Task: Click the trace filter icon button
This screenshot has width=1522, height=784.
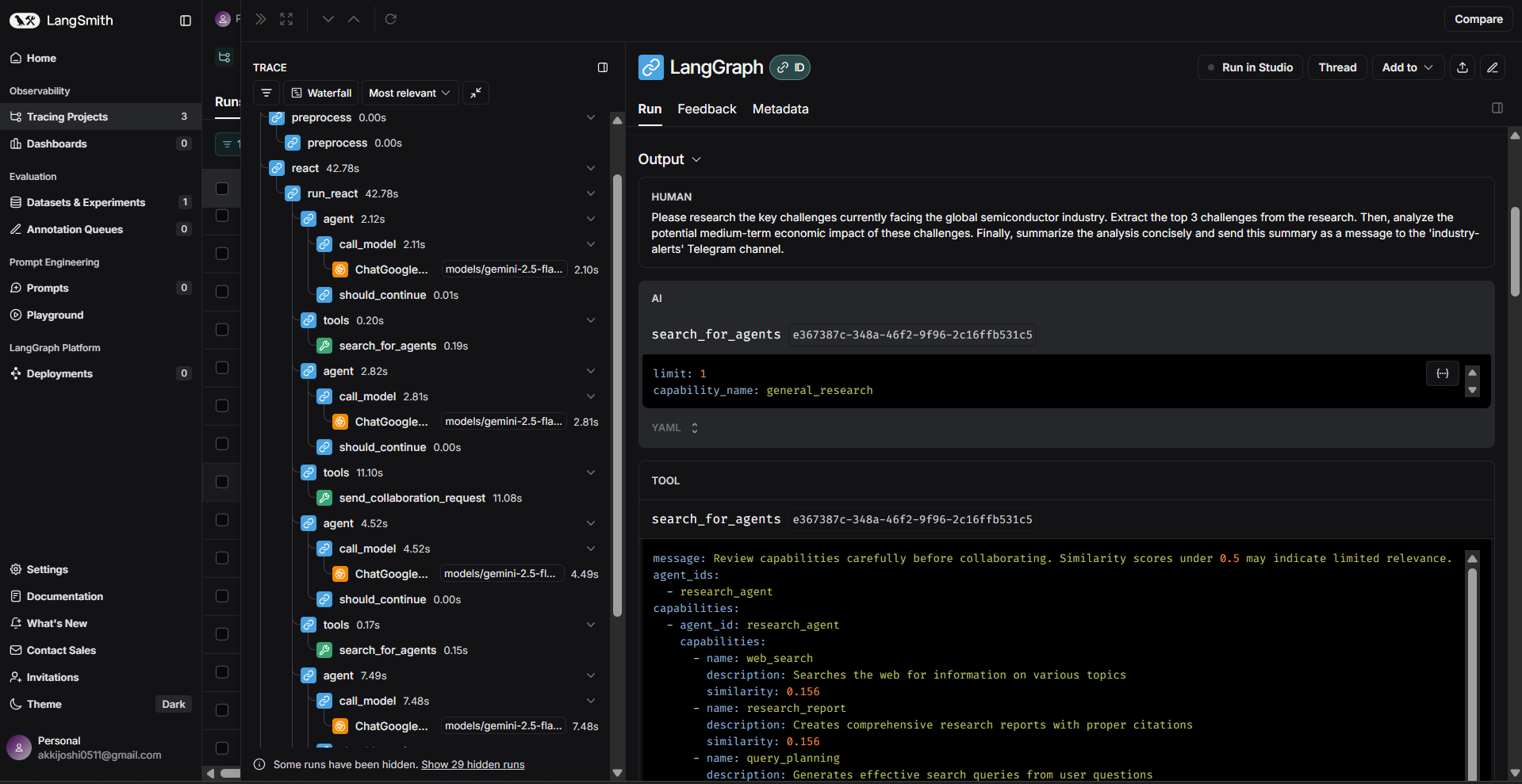Action: (x=266, y=93)
